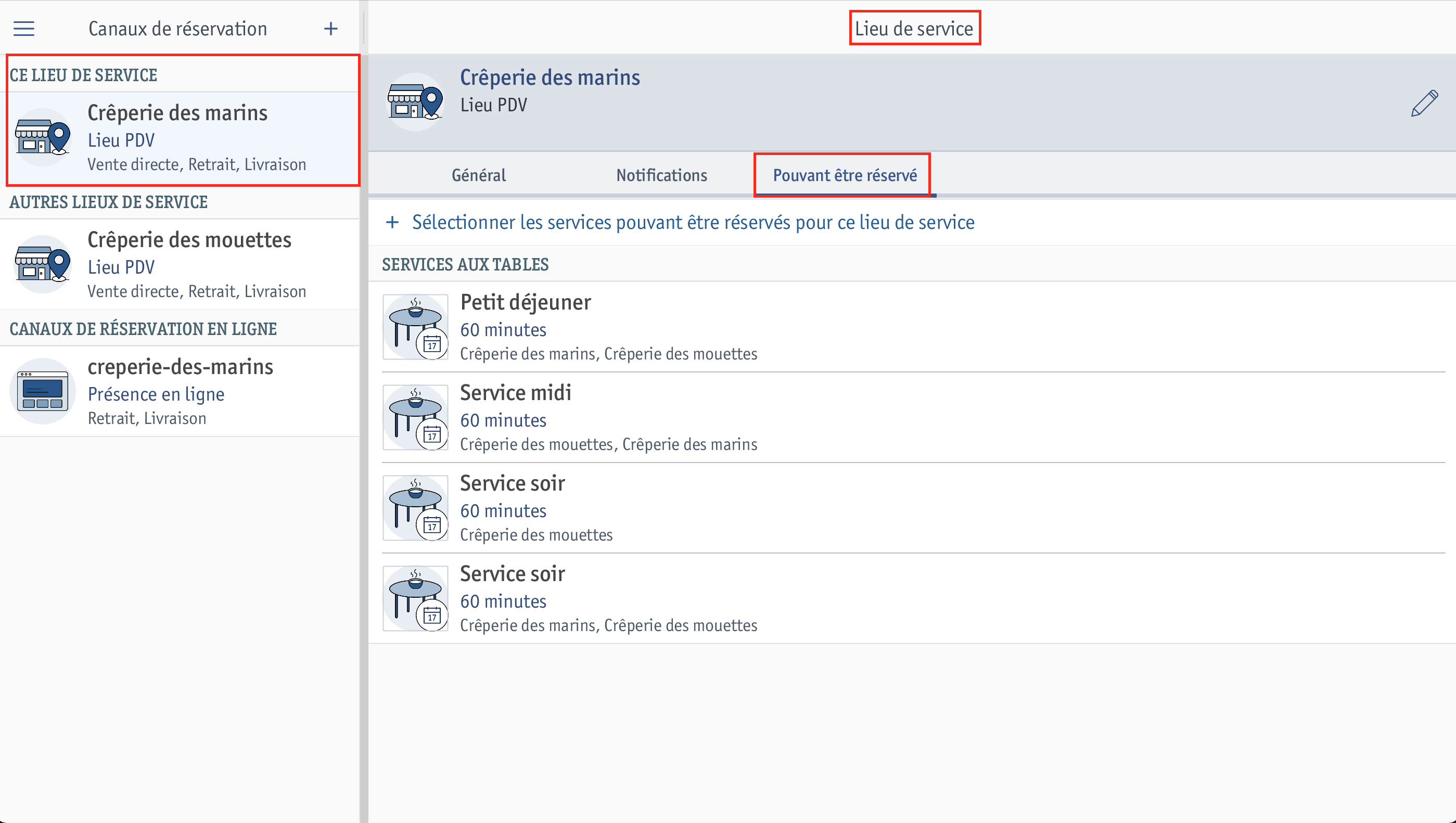
Task: Click the Petit déjeuner table service icon
Action: tap(415, 327)
